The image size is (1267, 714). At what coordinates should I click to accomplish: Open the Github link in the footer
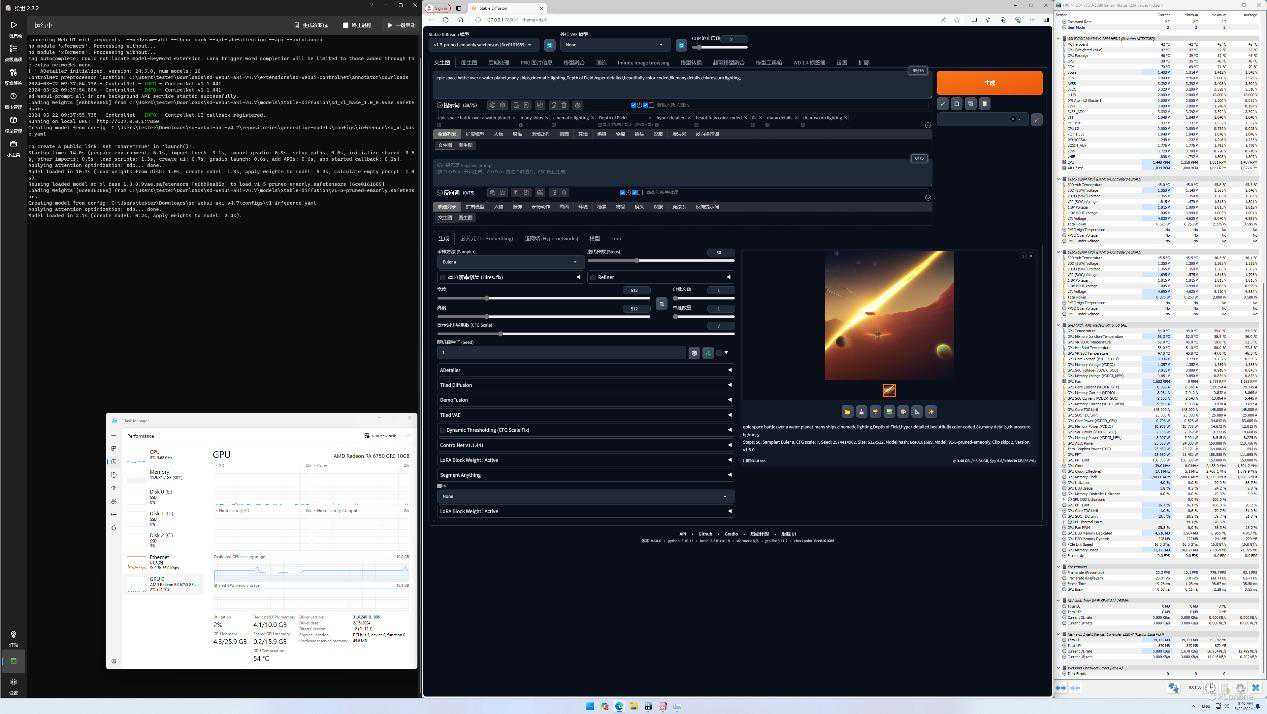coord(705,534)
